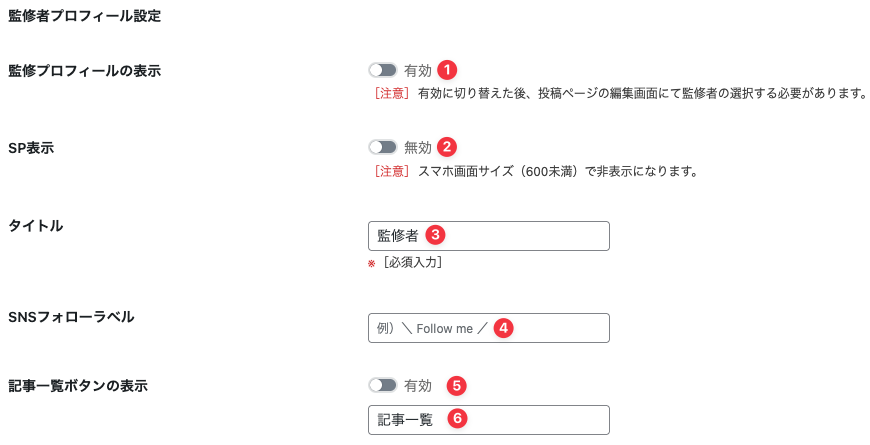Click the 監修プロフィールの表示 label
870x445 pixels.
(x=84, y=71)
